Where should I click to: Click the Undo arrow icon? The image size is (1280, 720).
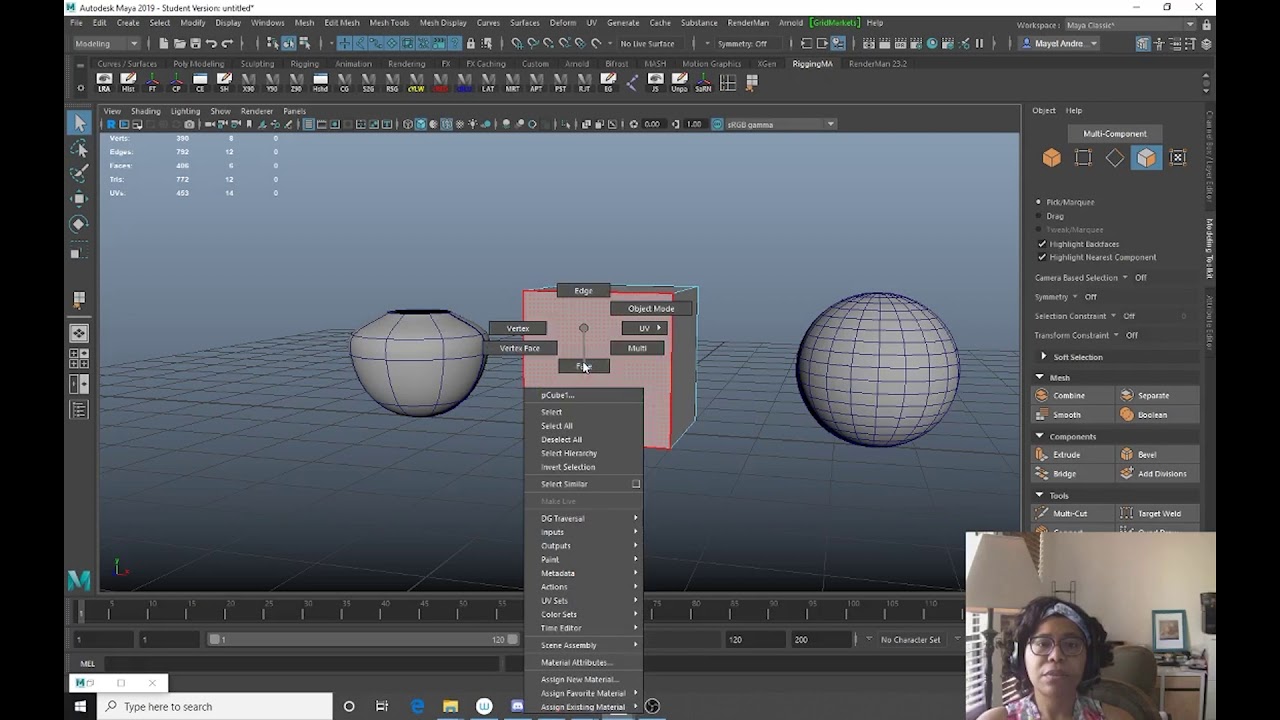pos(211,43)
